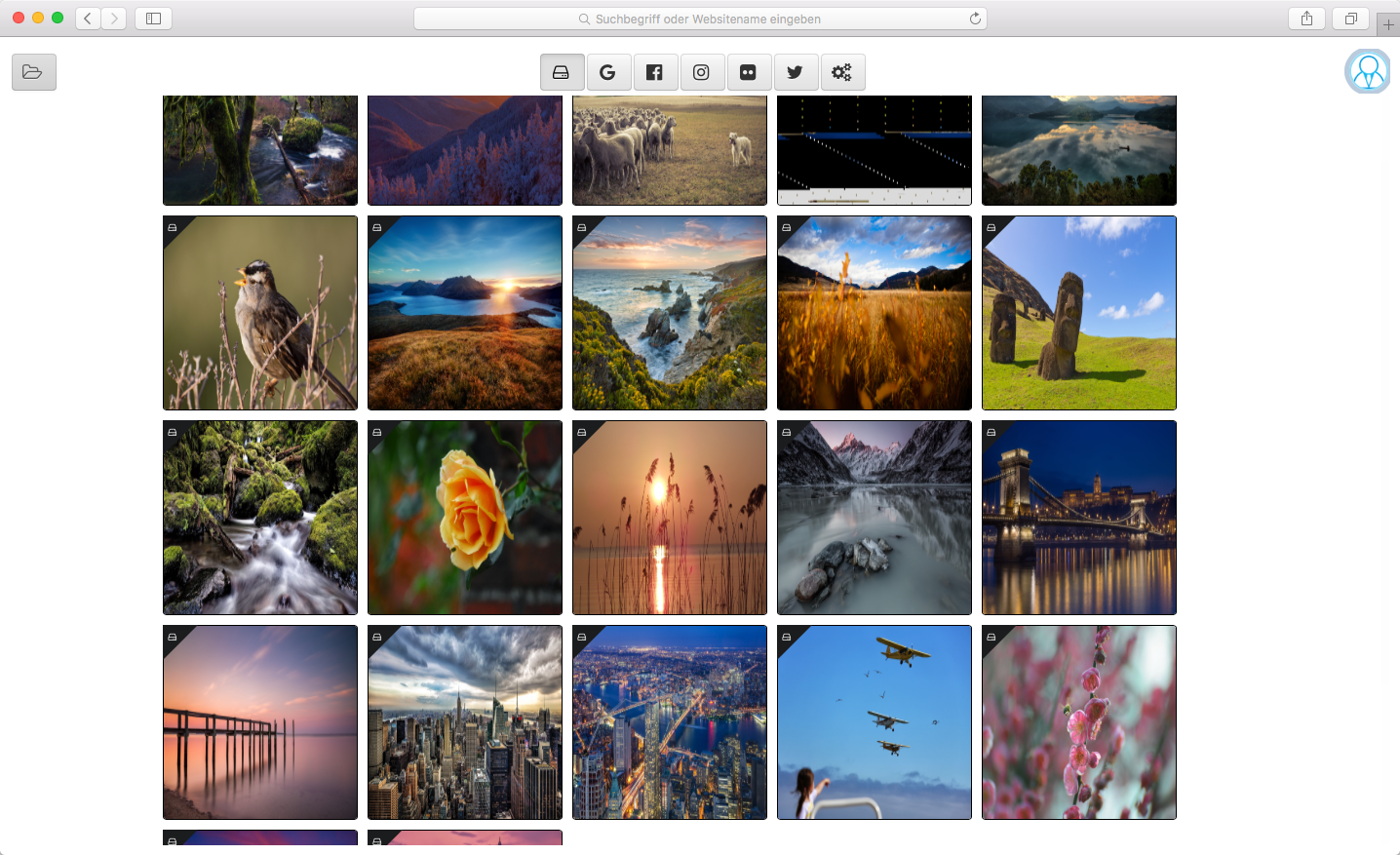Open the night city aerial photo
This screenshot has height=855, width=1400.
[670, 722]
